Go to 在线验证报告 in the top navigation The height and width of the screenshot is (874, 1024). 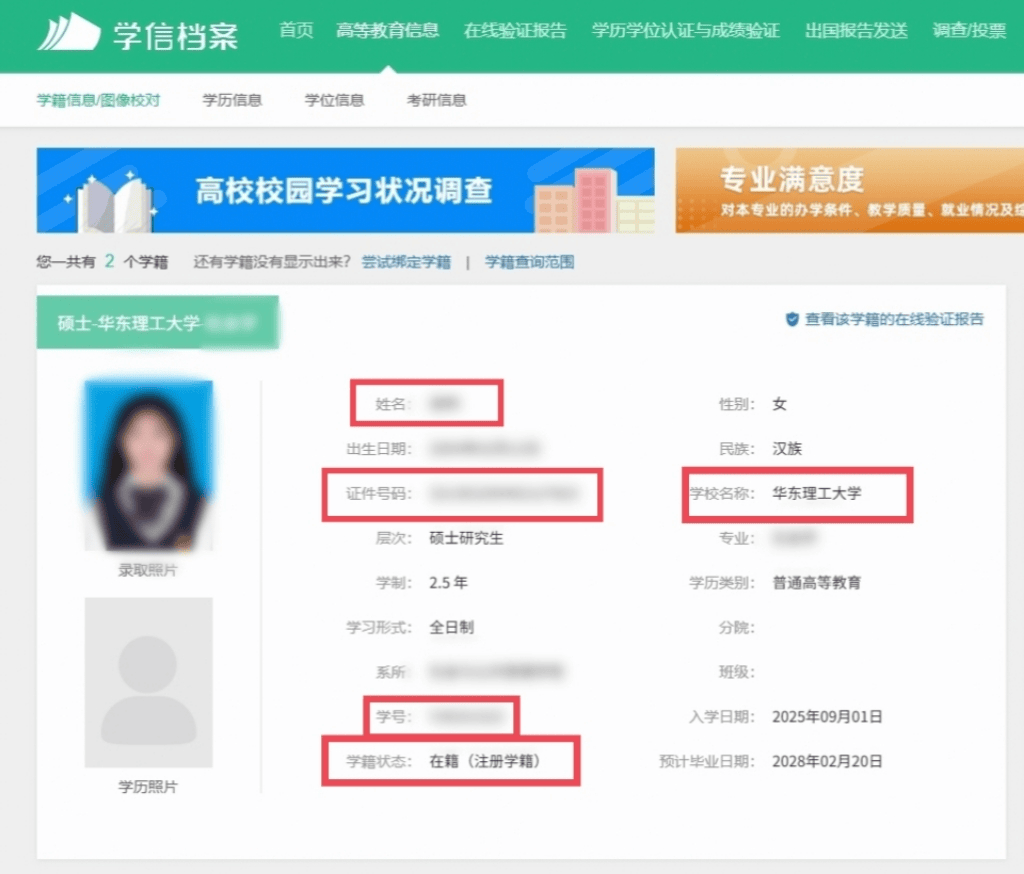coord(515,31)
